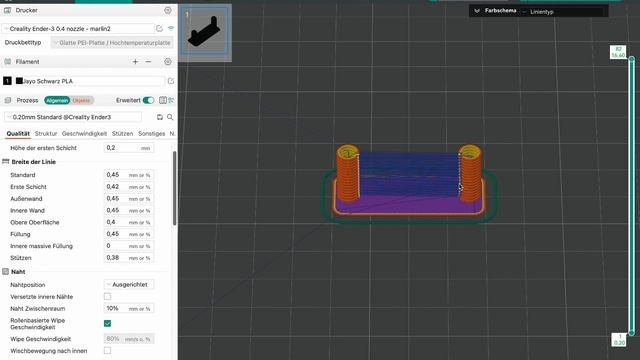Click the Standard line width field

[129, 175]
